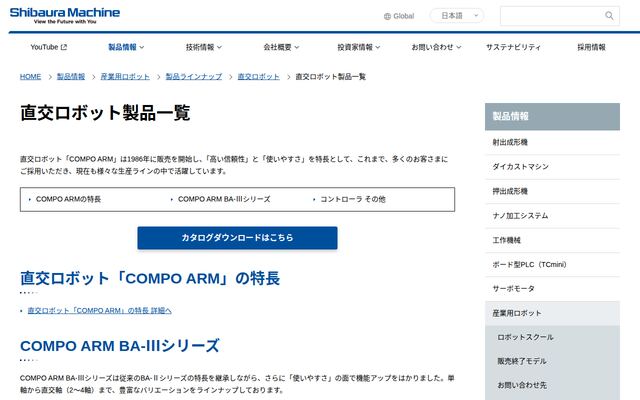Click 製品情報 in the breadcrumb
This screenshot has width=640, height=400.
click(71, 77)
